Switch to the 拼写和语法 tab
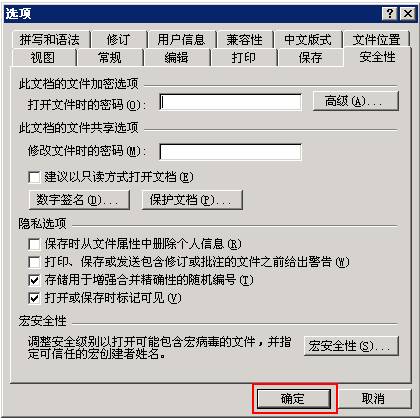This screenshot has width=420, height=418. (x=50, y=40)
